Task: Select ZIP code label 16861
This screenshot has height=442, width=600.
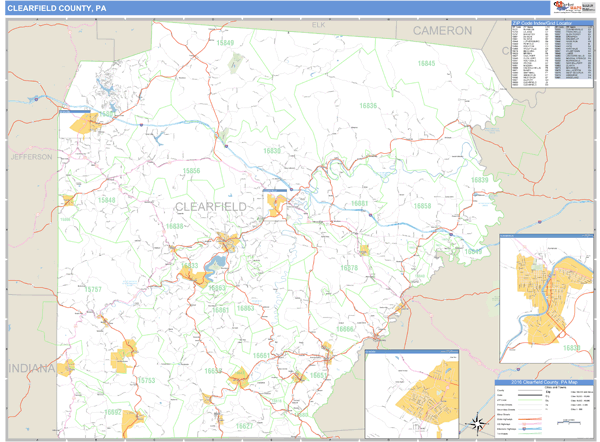Action: [x=220, y=310]
